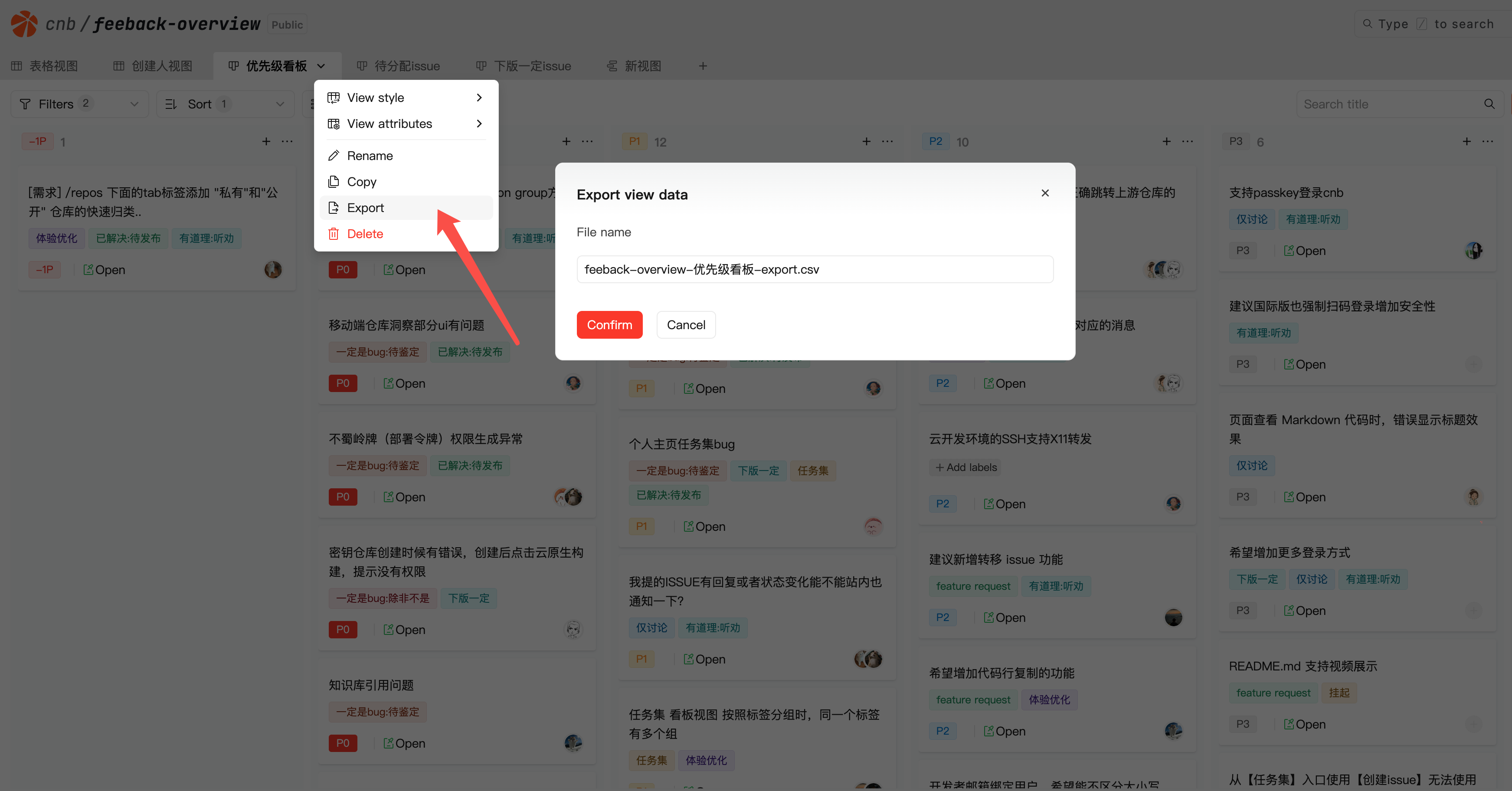
Task: Click the search magnifier in Search title box
Action: 1489,104
